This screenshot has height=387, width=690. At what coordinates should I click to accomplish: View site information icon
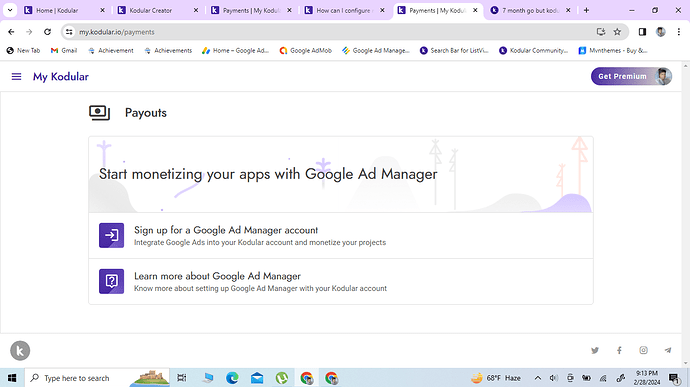(69, 32)
